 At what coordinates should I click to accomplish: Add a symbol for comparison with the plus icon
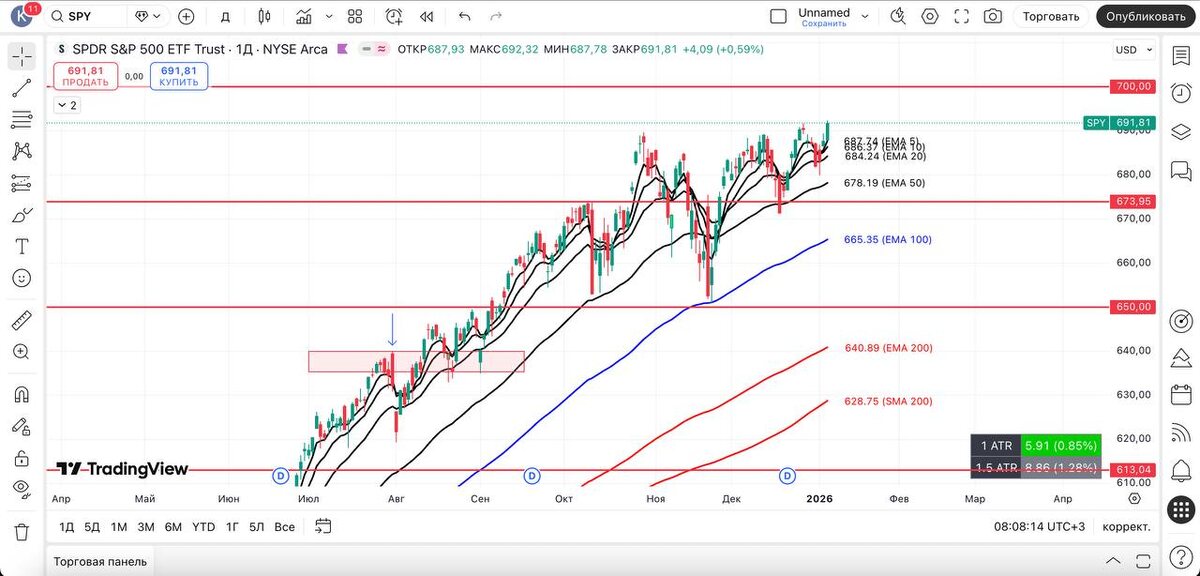coord(186,16)
